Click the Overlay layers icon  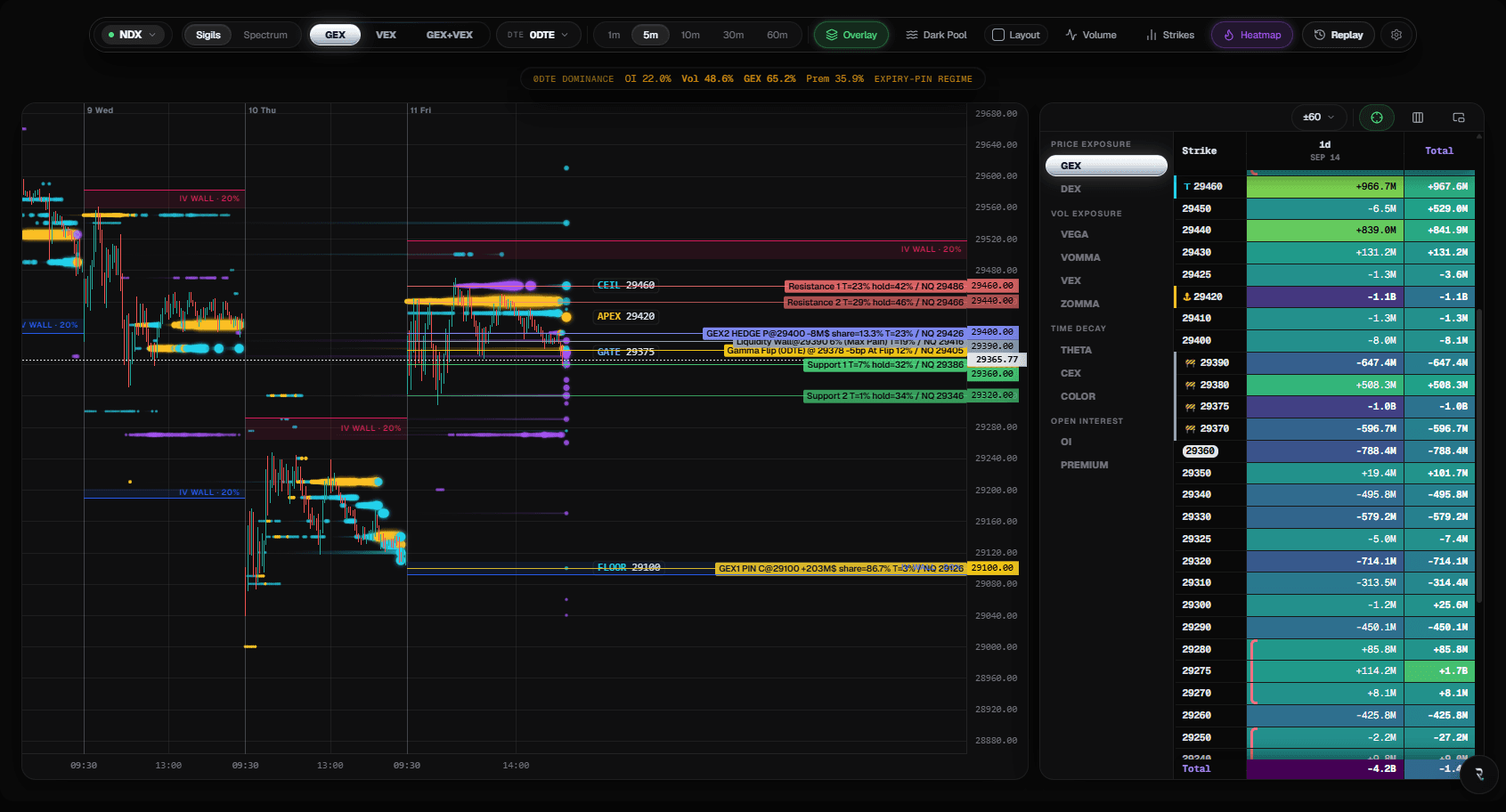832,35
